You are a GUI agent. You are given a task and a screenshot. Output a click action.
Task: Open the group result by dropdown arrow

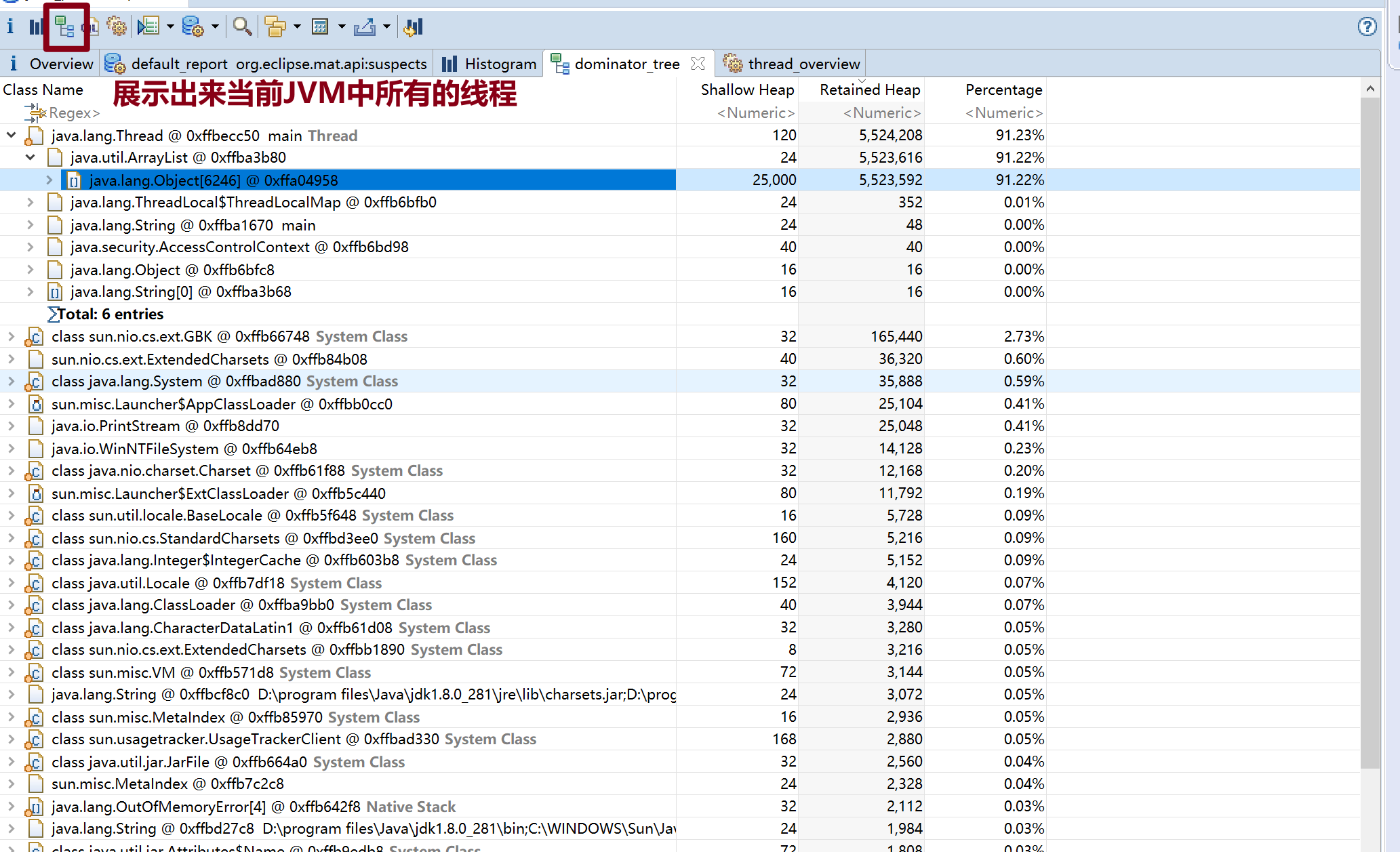297,27
